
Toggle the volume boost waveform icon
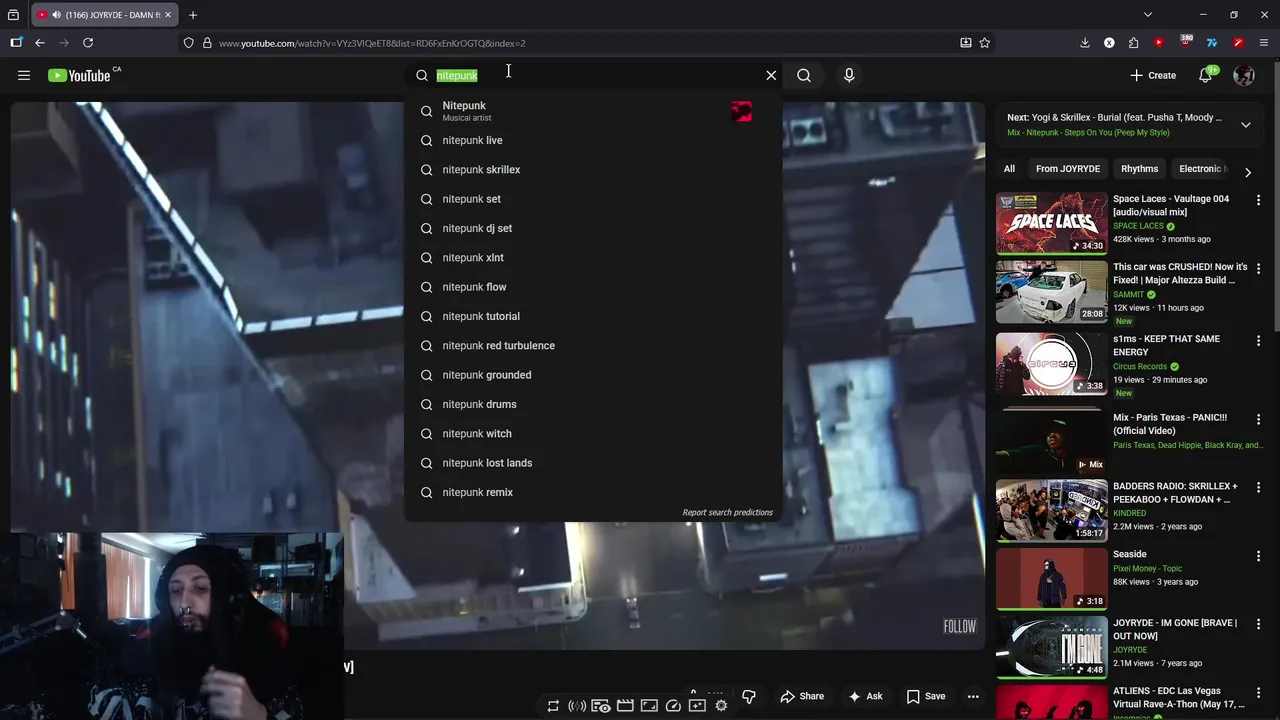point(577,706)
